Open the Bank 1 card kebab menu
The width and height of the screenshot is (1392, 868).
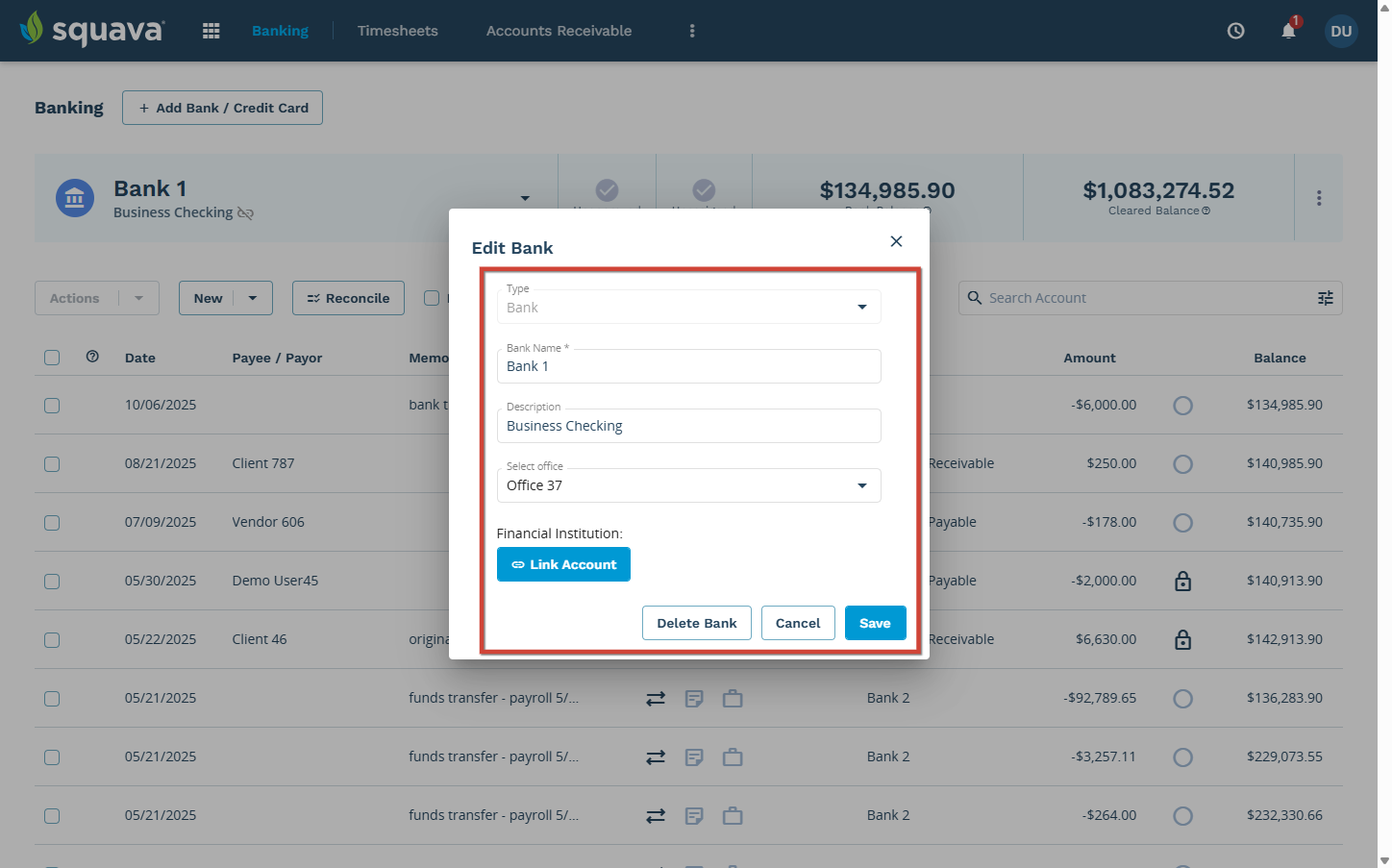coord(1319,198)
